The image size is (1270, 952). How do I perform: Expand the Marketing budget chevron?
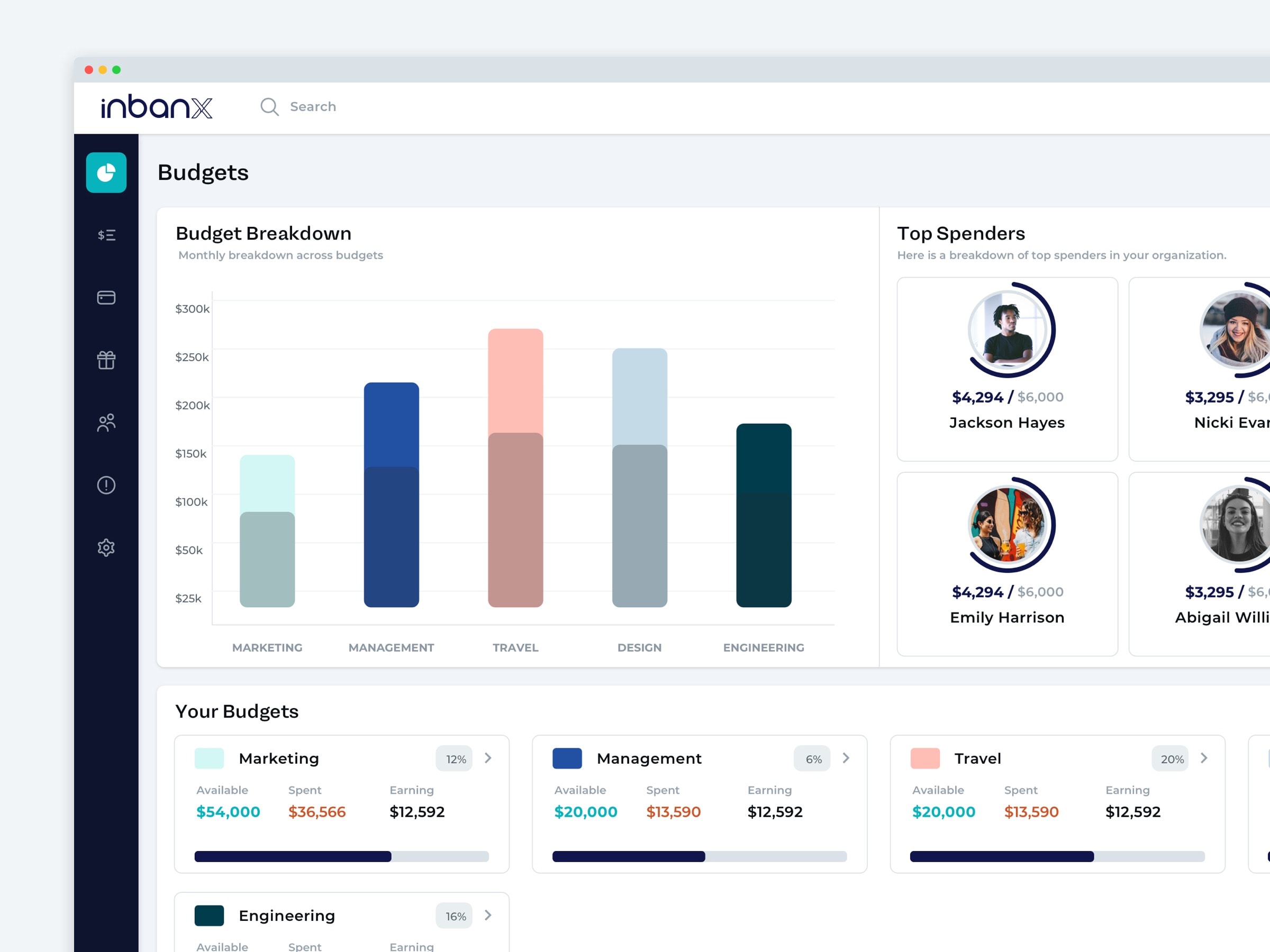pyautogui.click(x=488, y=758)
